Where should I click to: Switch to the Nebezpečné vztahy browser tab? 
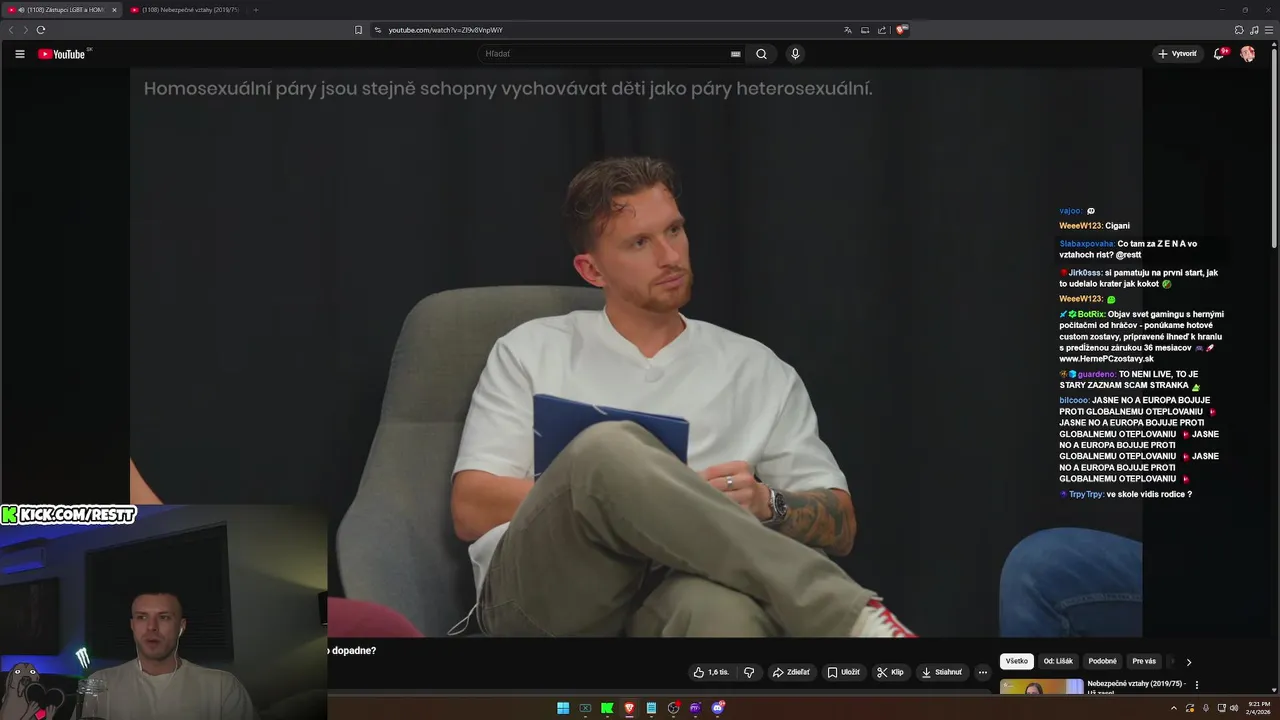point(185,10)
